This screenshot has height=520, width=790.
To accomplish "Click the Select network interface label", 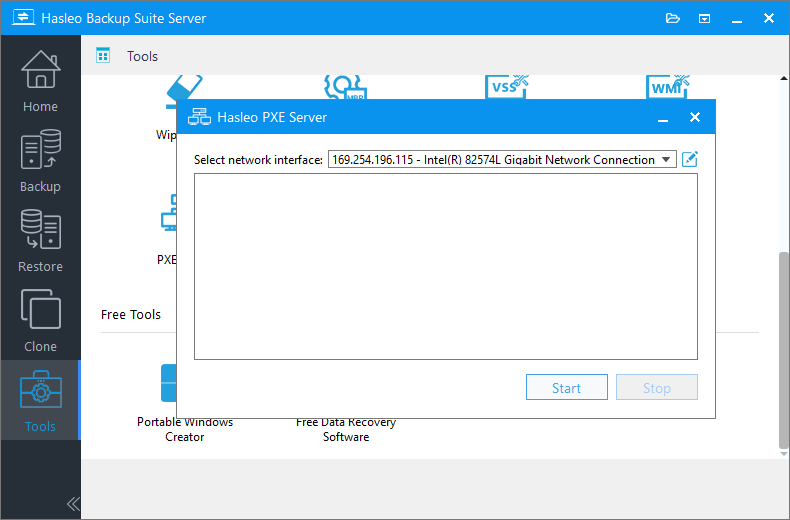I will click(x=258, y=160).
